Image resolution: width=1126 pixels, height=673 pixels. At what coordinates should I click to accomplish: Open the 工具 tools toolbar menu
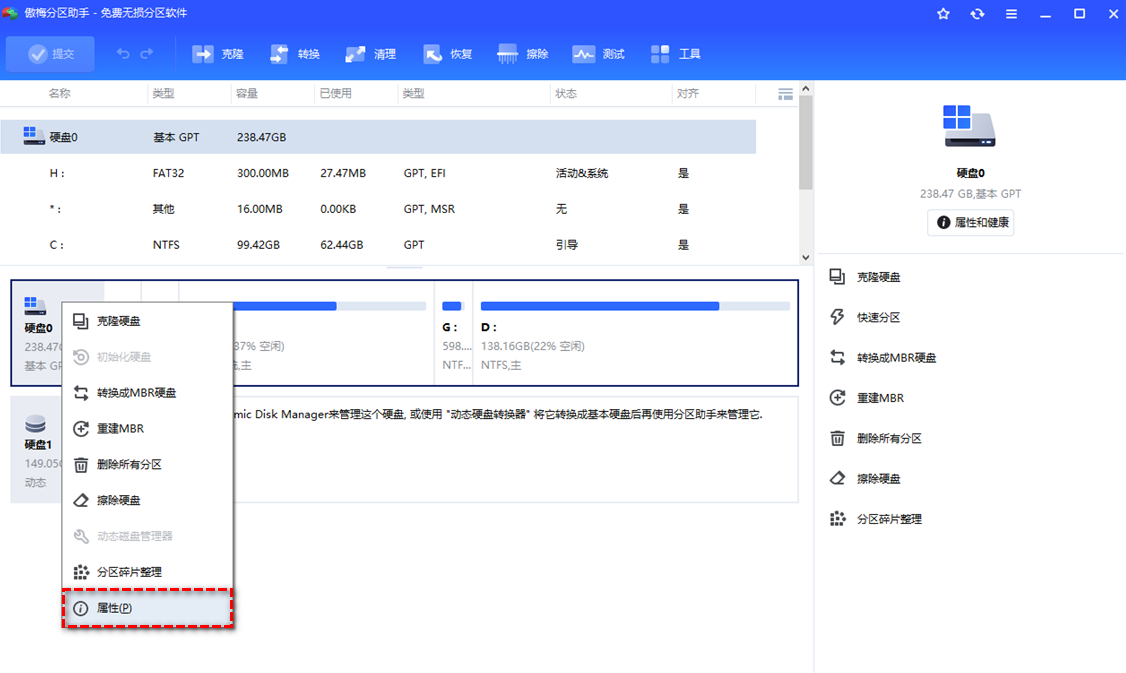coord(675,54)
